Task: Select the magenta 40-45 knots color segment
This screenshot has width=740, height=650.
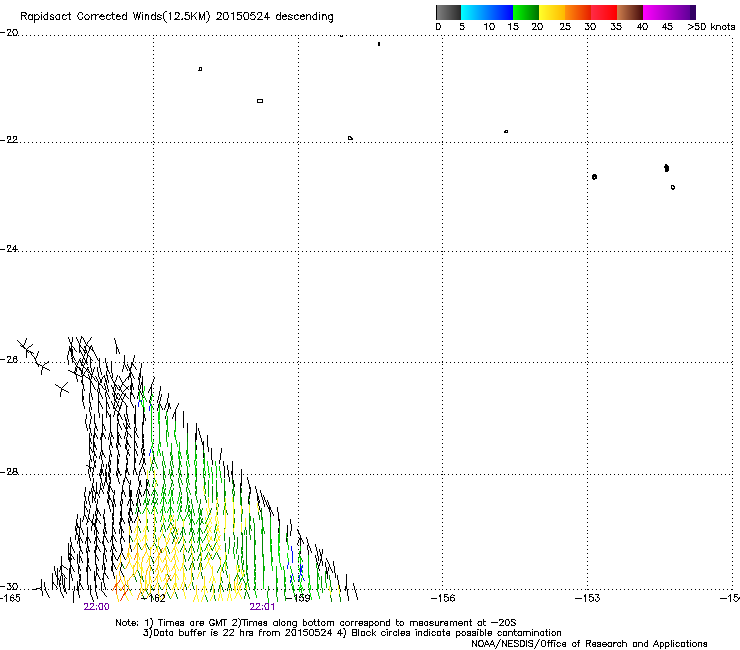Action: click(656, 12)
